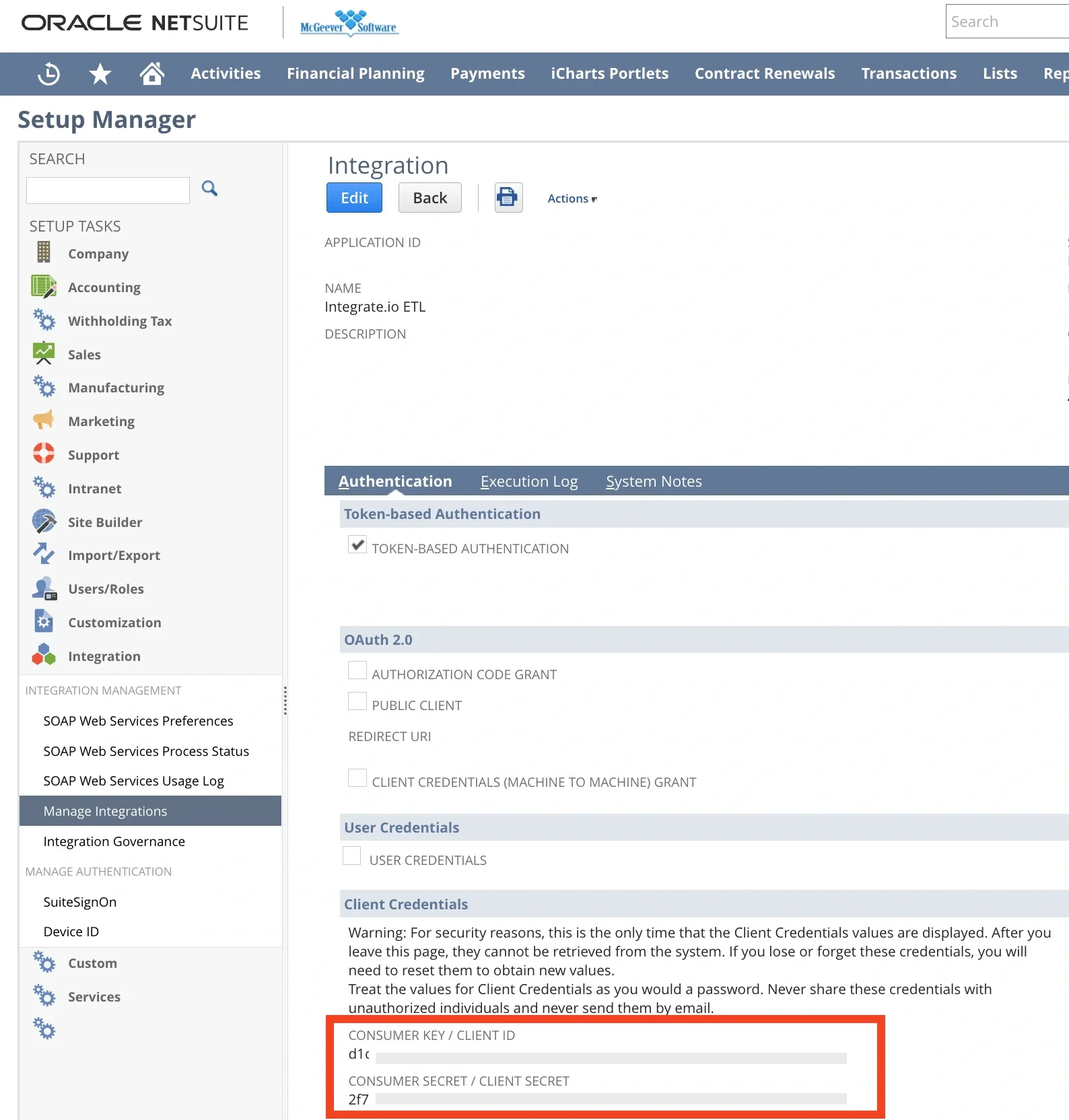
Task: Go to Home via house icon
Action: tap(152, 73)
